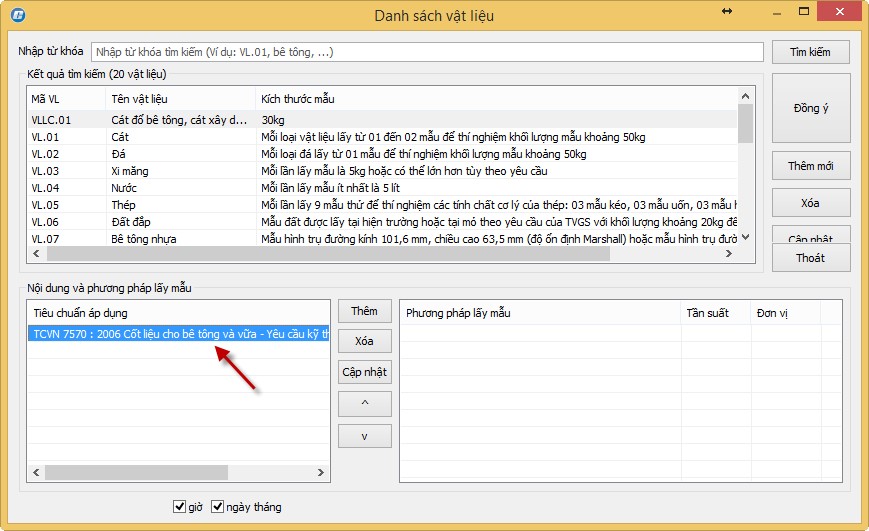The image size is (869, 531).
Task: Click the app icon in title bar
Action: [x=16, y=15]
